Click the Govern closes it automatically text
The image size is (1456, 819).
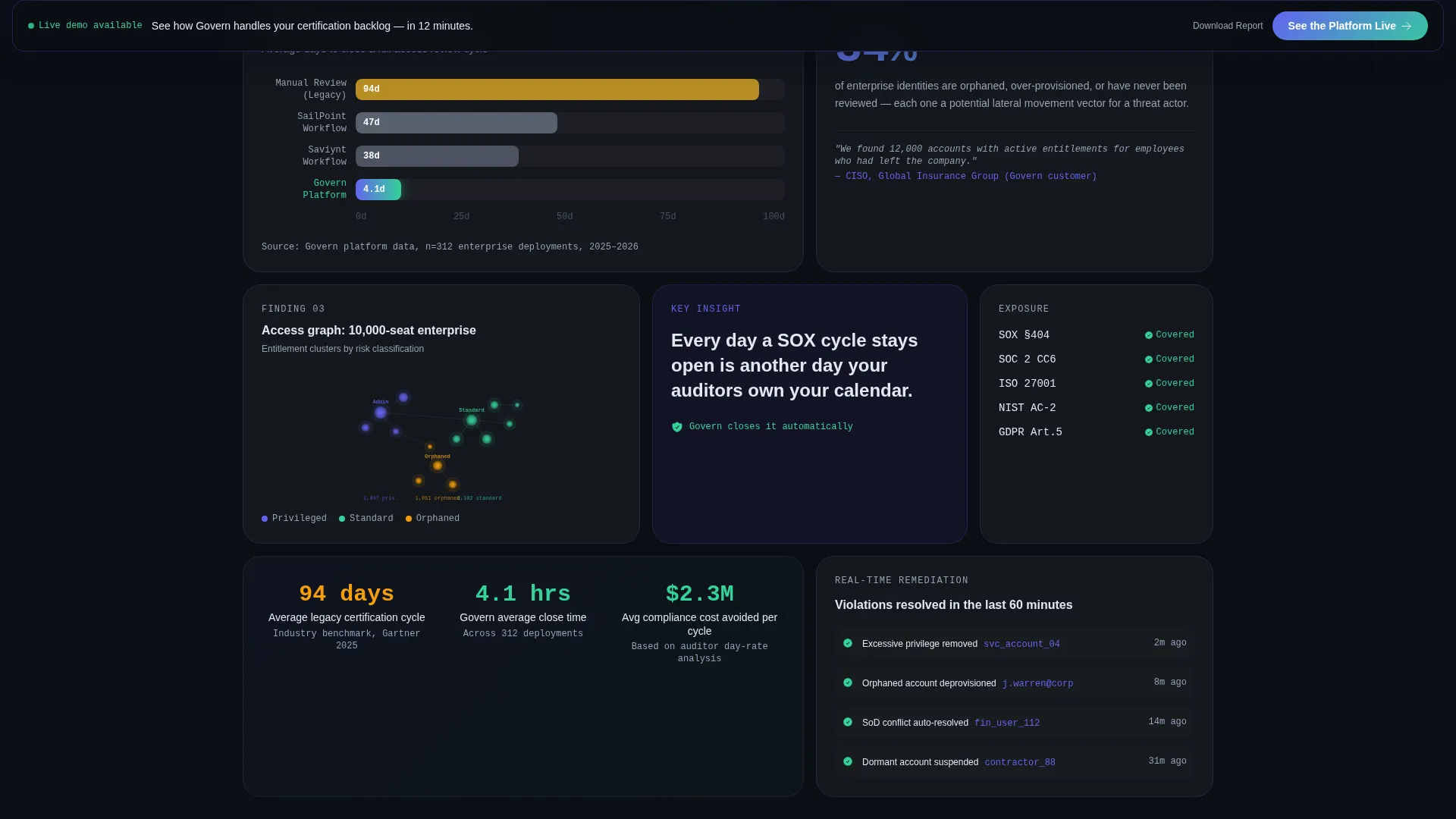(770, 427)
